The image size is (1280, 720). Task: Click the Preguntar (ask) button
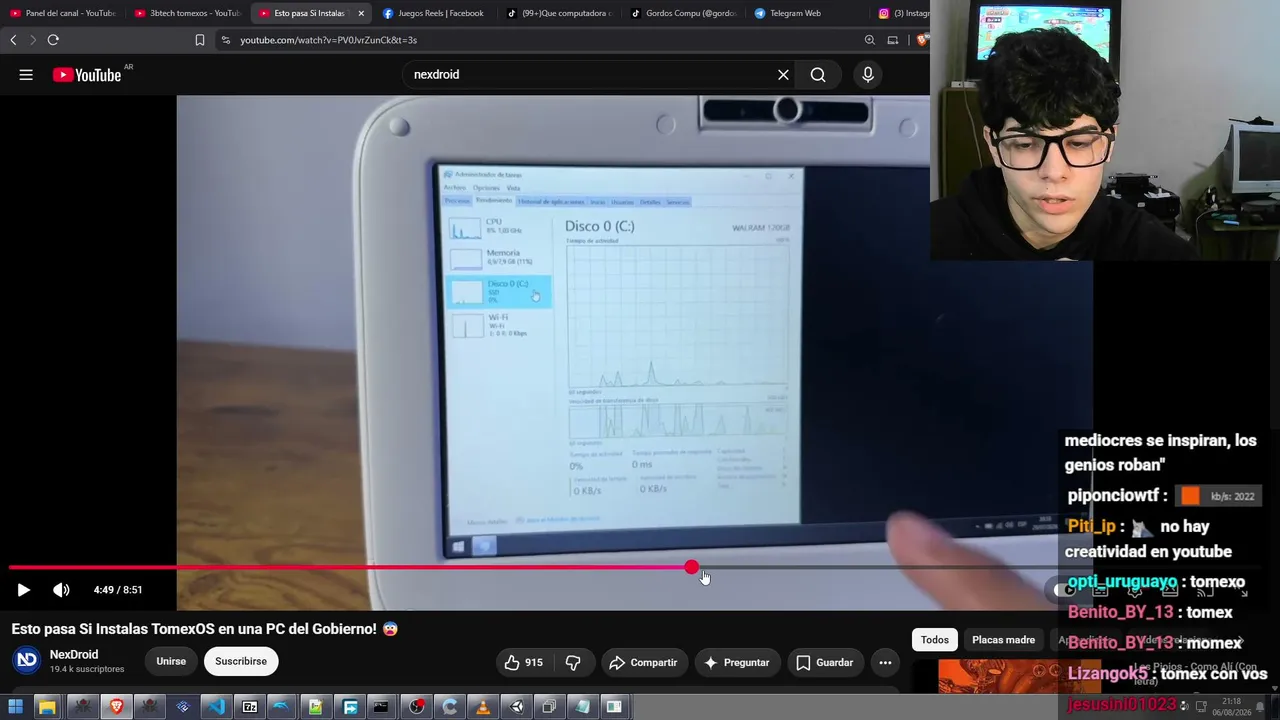737,662
